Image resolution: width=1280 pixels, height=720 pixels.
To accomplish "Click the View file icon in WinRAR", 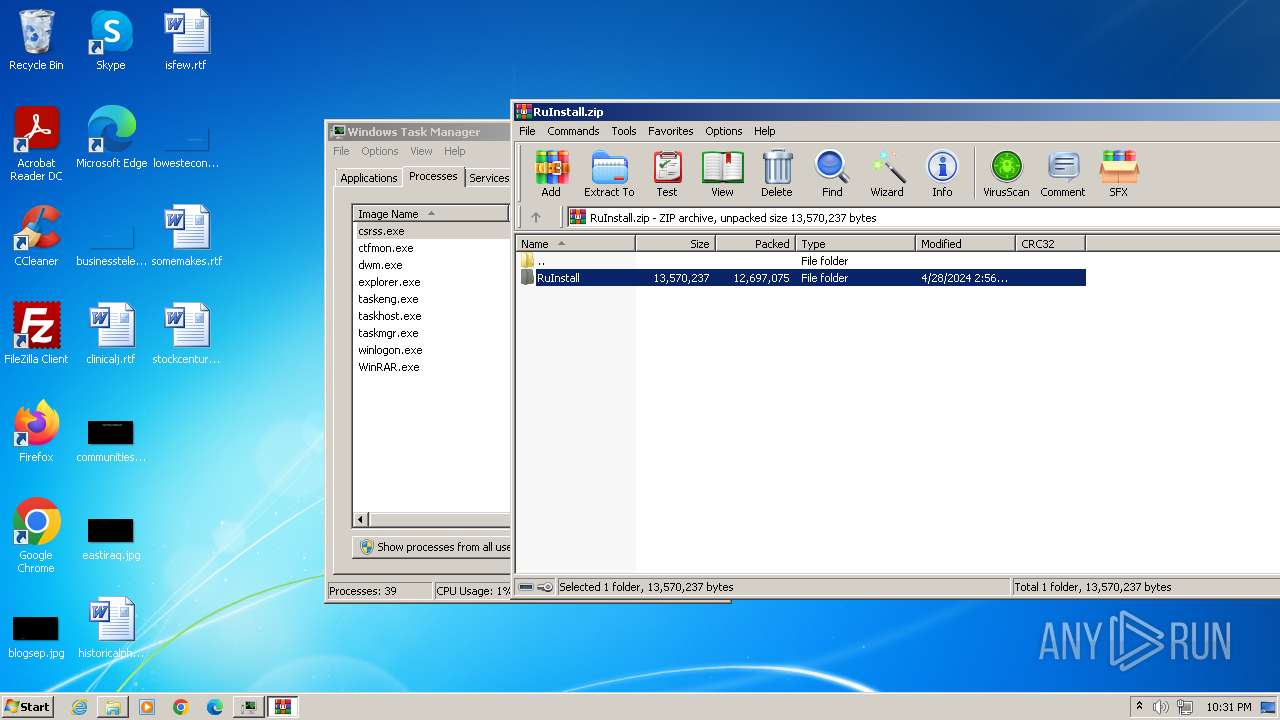I will tap(722, 173).
